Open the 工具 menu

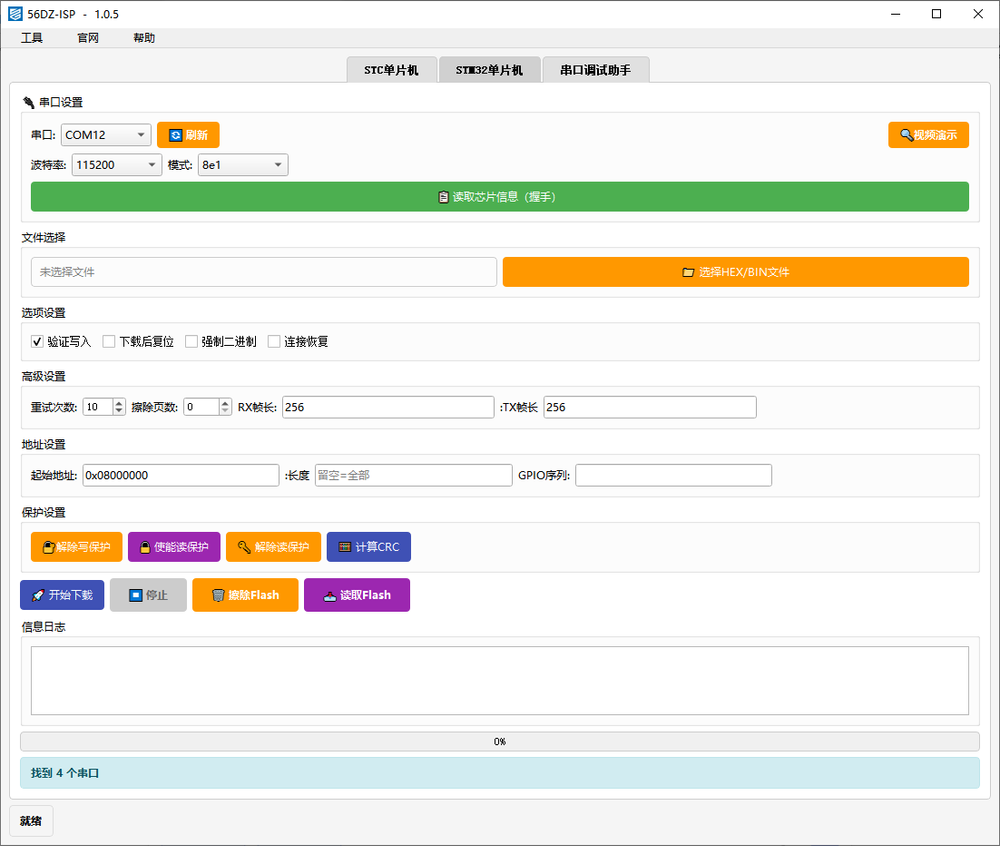[x=32, y=38]
